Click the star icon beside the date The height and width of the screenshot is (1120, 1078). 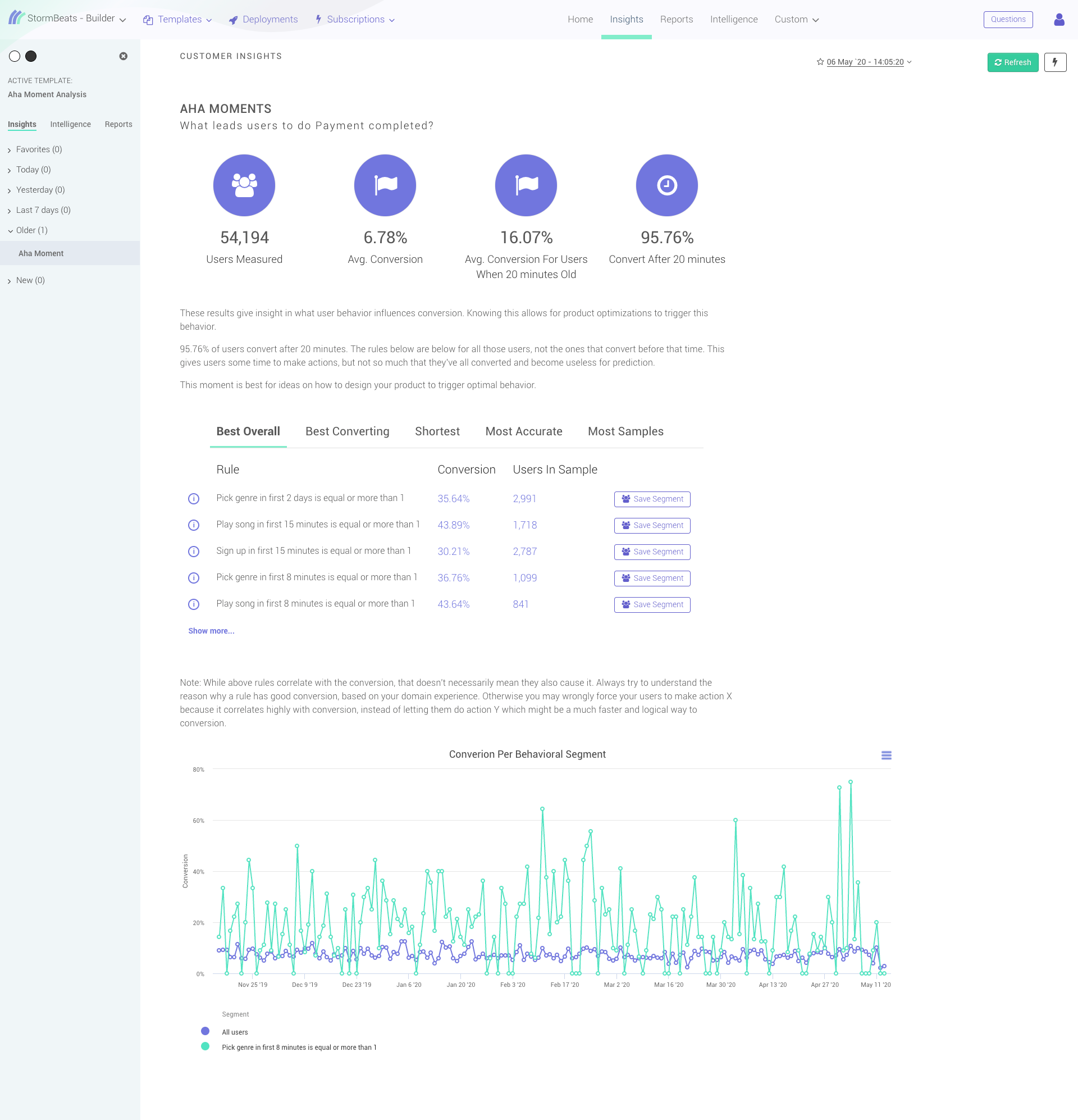[x=820, y=62]
